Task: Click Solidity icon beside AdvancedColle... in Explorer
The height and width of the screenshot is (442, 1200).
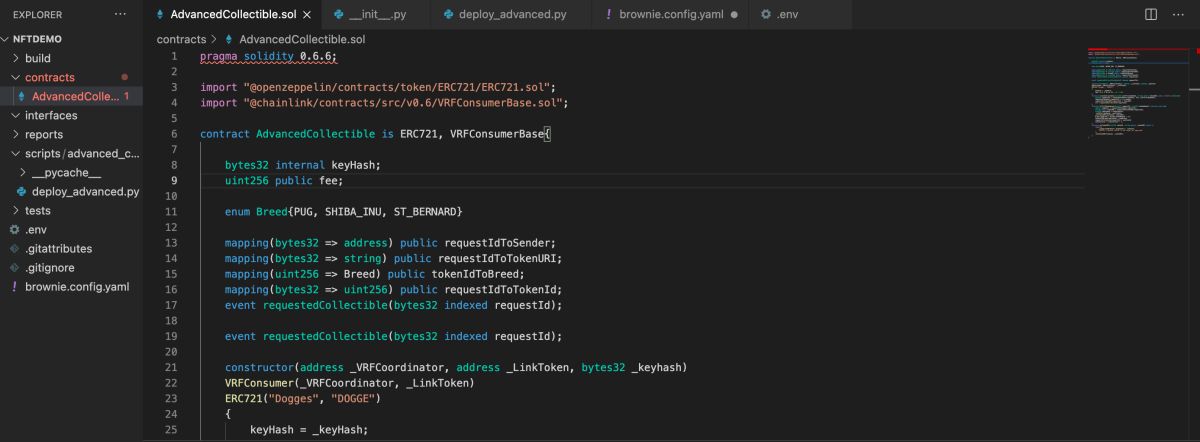Action: (21, 97)
